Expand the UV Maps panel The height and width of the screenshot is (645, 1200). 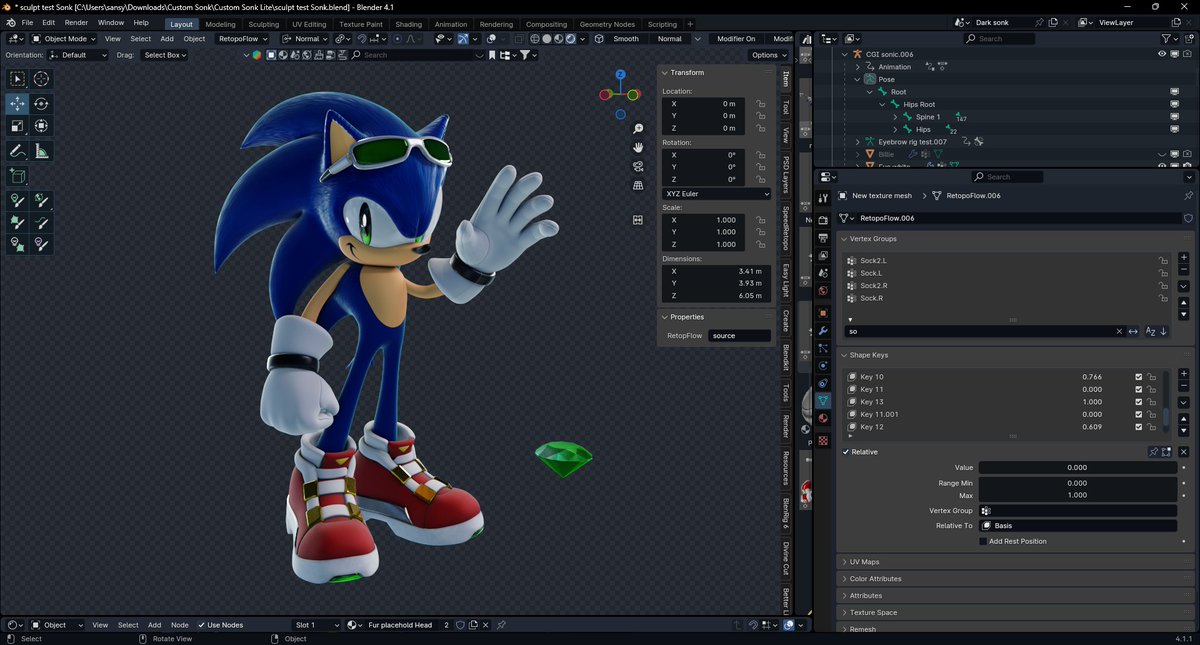[1012, 562]
